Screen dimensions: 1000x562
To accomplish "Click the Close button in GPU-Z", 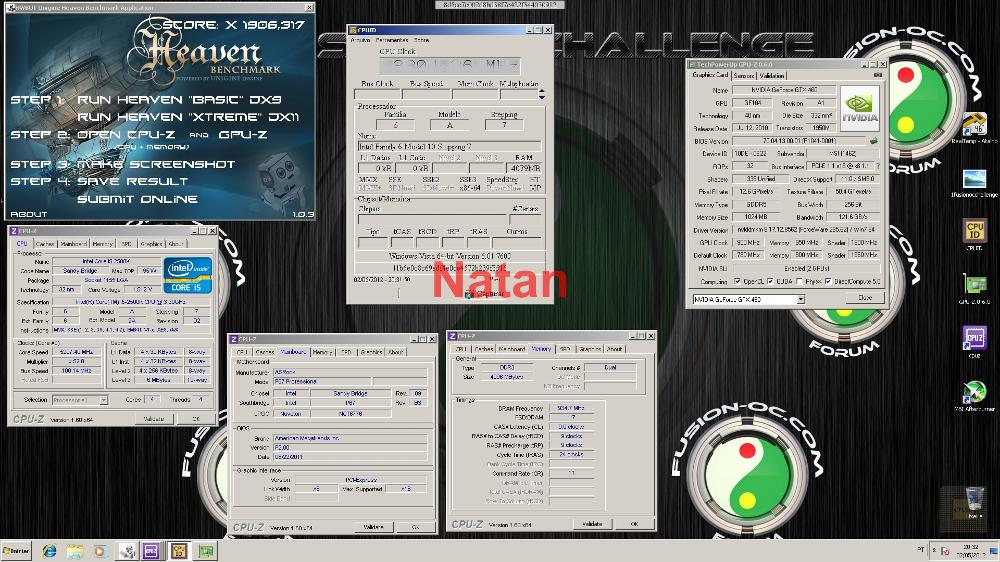I will [x=865, y=298].
